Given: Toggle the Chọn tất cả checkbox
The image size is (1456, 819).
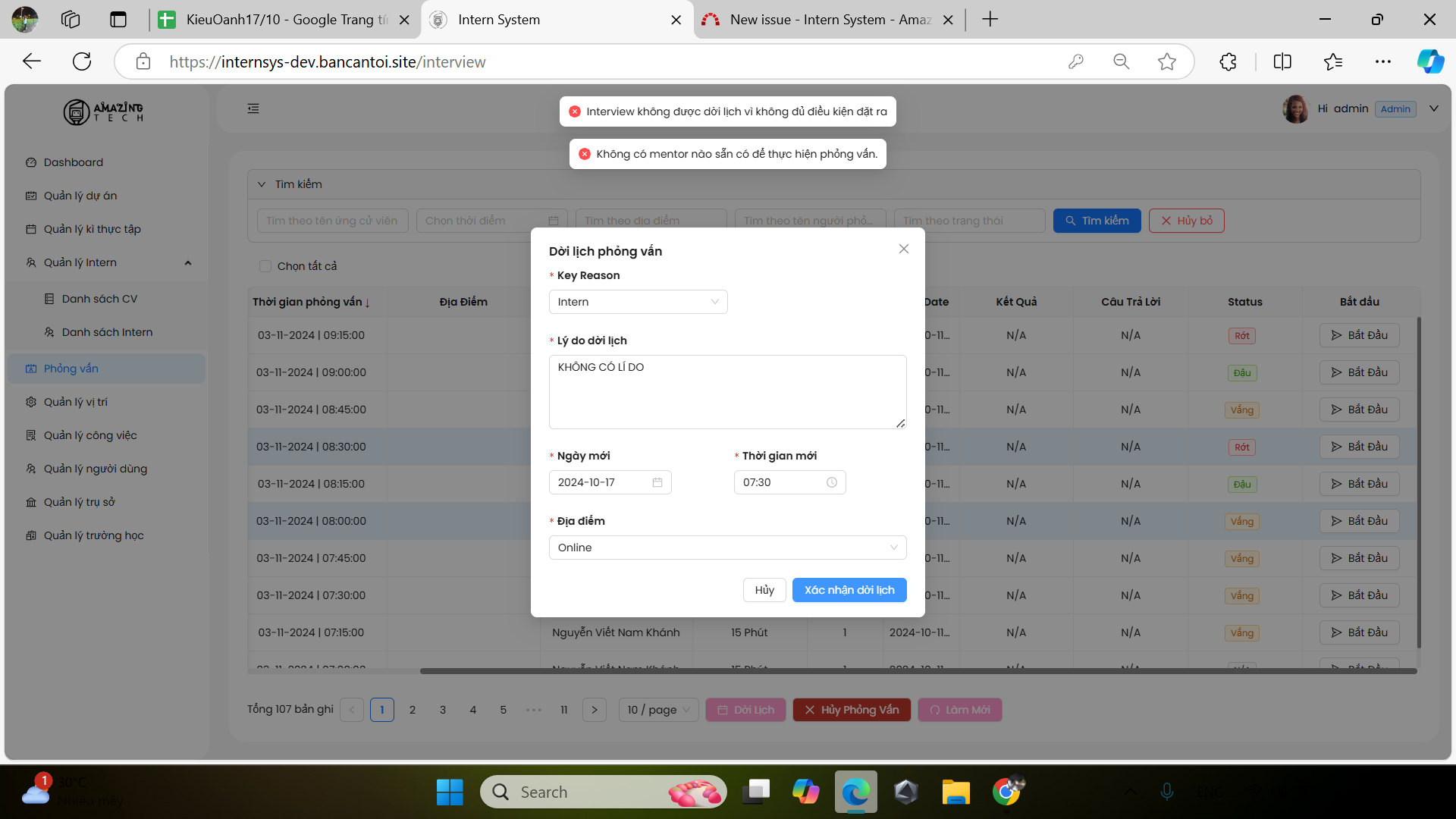Looking at the screenshot, I should click(265, 266).
